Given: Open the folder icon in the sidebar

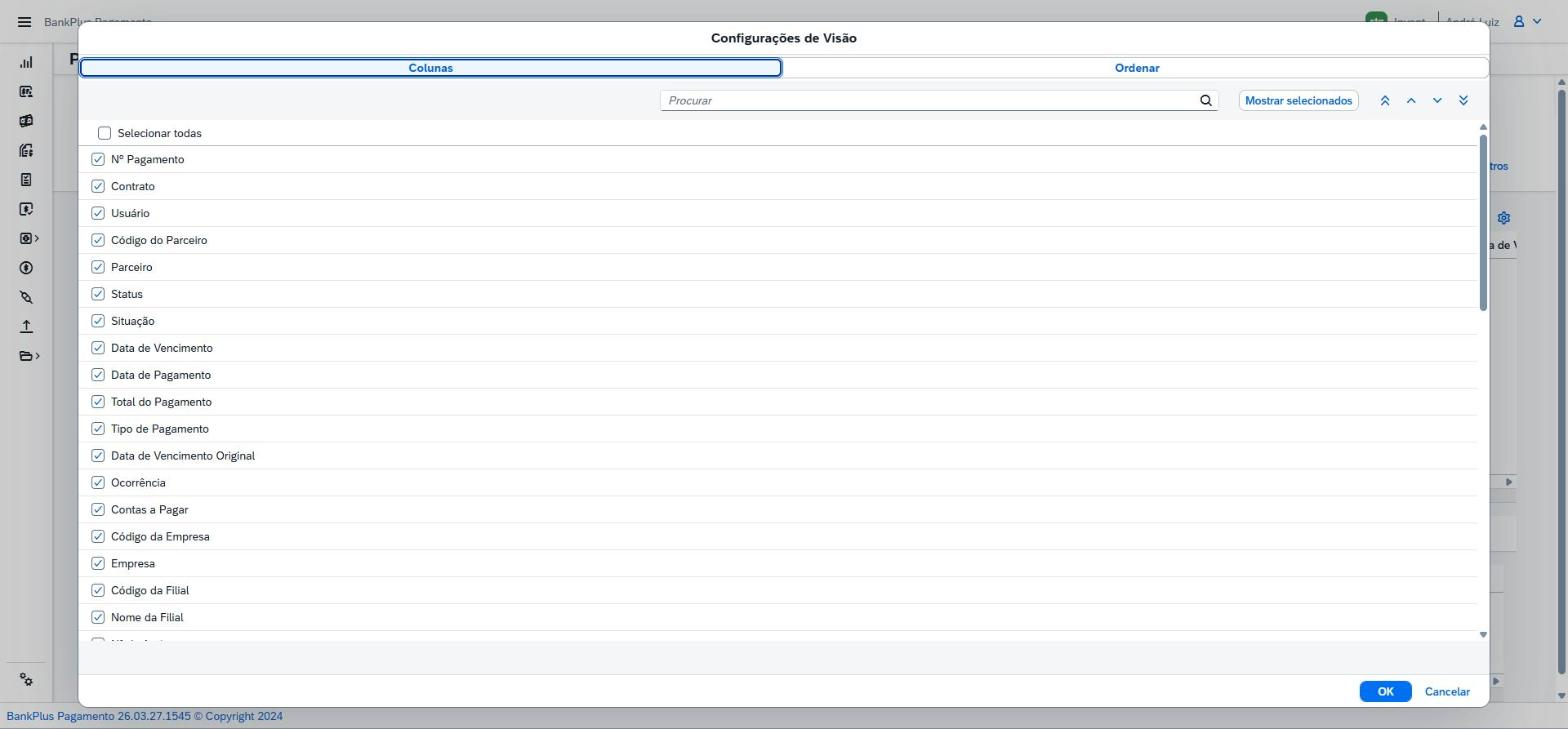Looking at the screenshot, I should pyautogui.click(x=26, y=356).
